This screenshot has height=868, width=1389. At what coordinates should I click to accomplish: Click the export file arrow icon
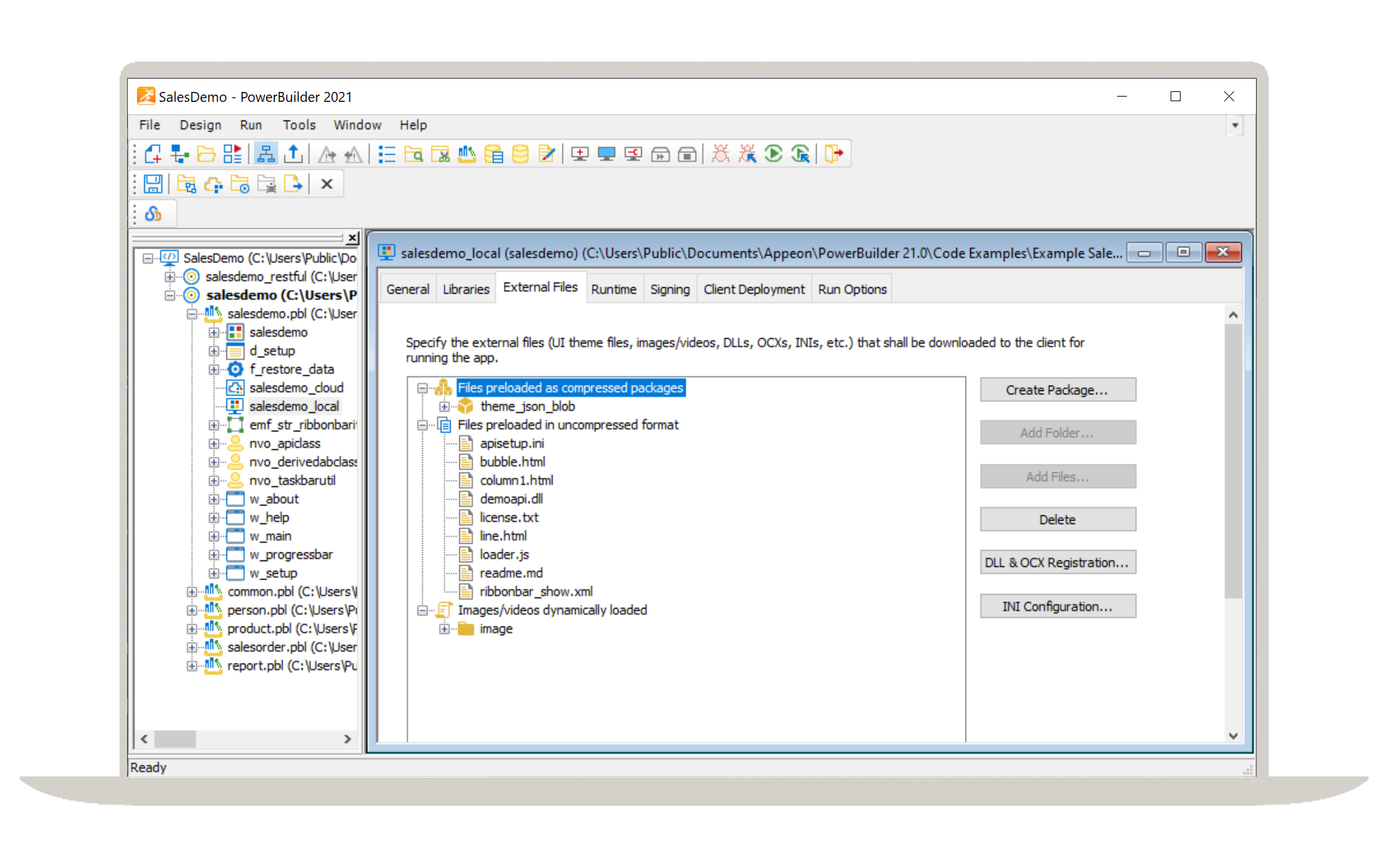tap(293, 184)
